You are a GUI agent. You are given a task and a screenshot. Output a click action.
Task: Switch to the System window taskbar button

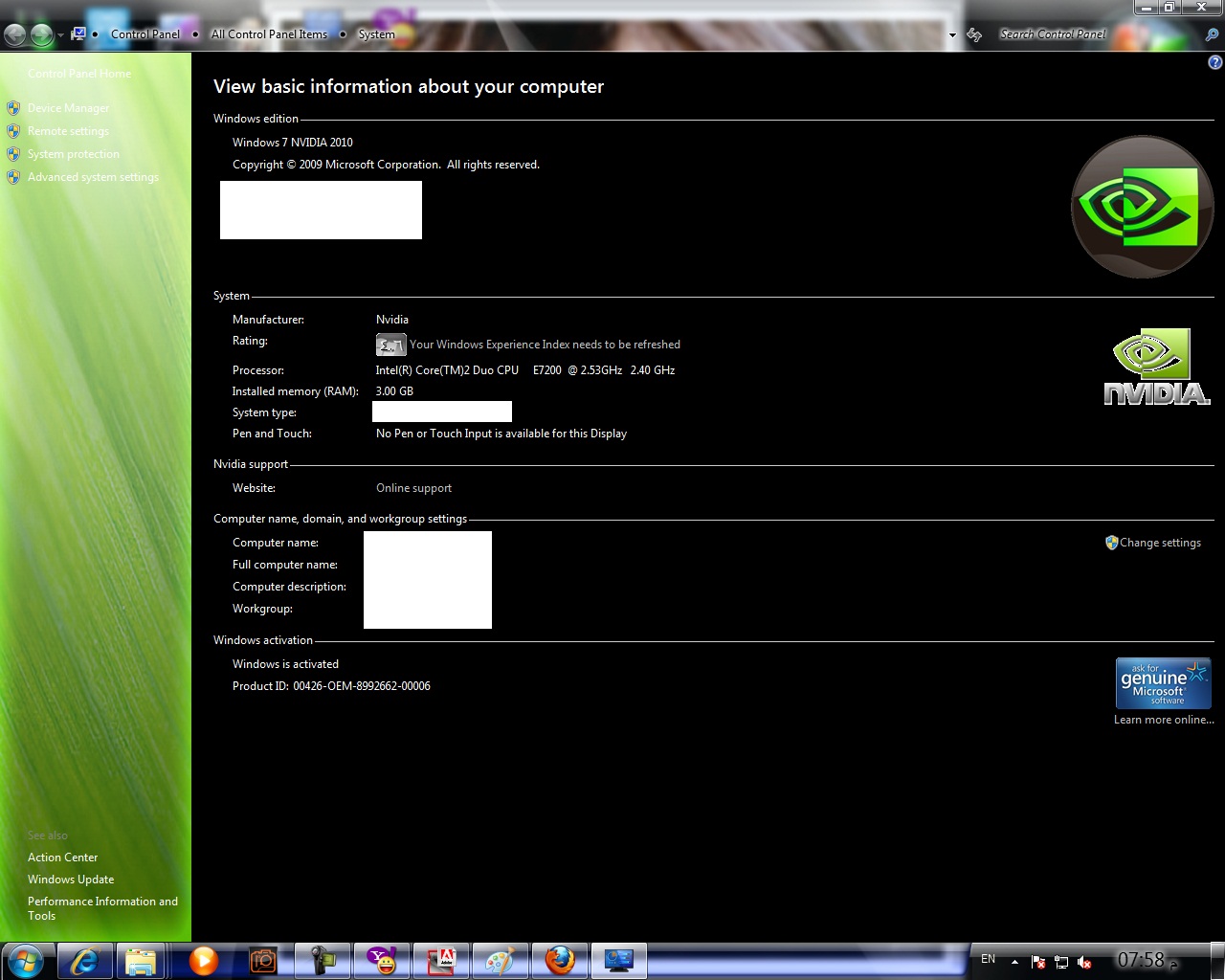[x=619, y=960]
